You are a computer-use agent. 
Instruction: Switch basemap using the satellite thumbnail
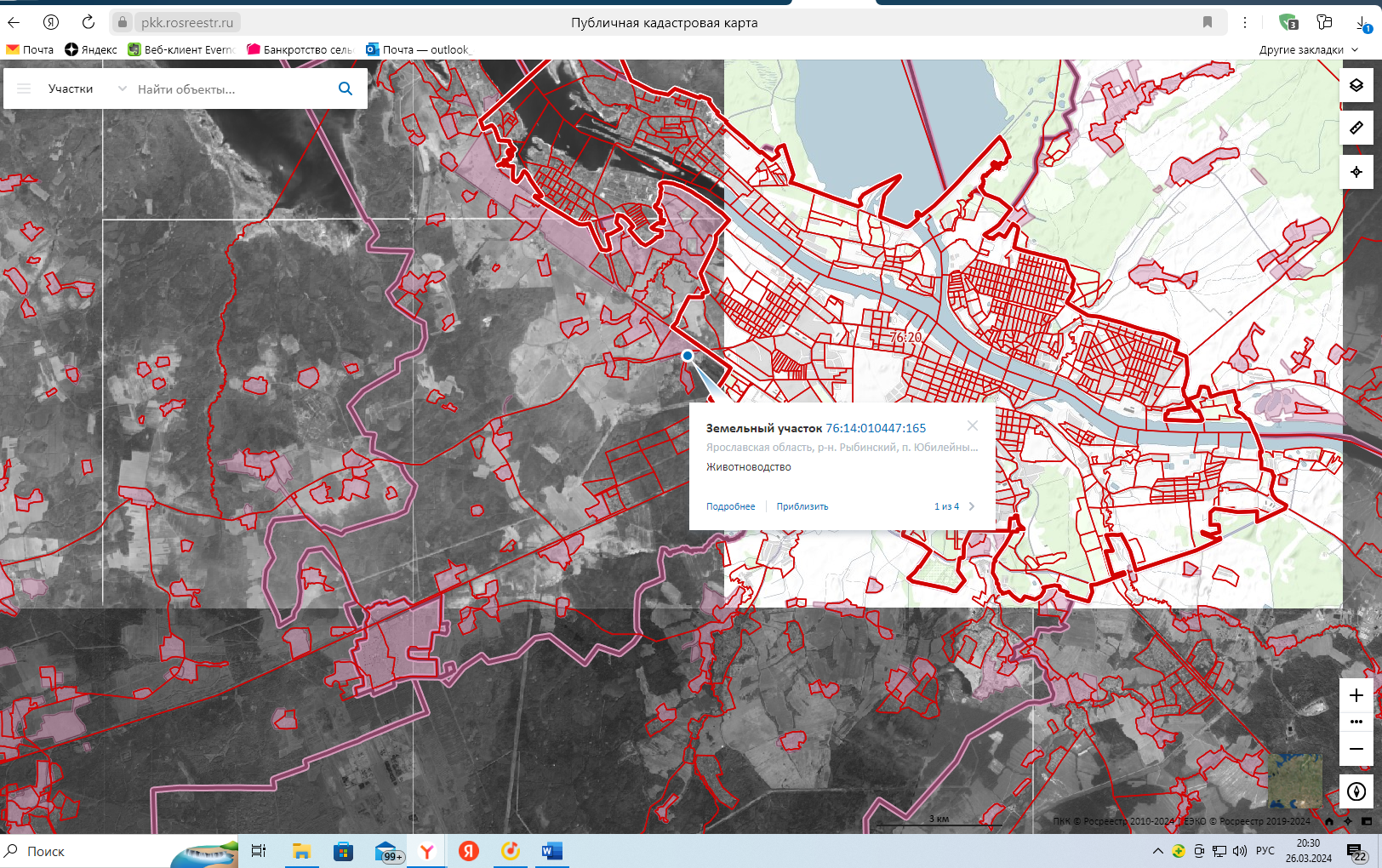[x=1295, y=780]
